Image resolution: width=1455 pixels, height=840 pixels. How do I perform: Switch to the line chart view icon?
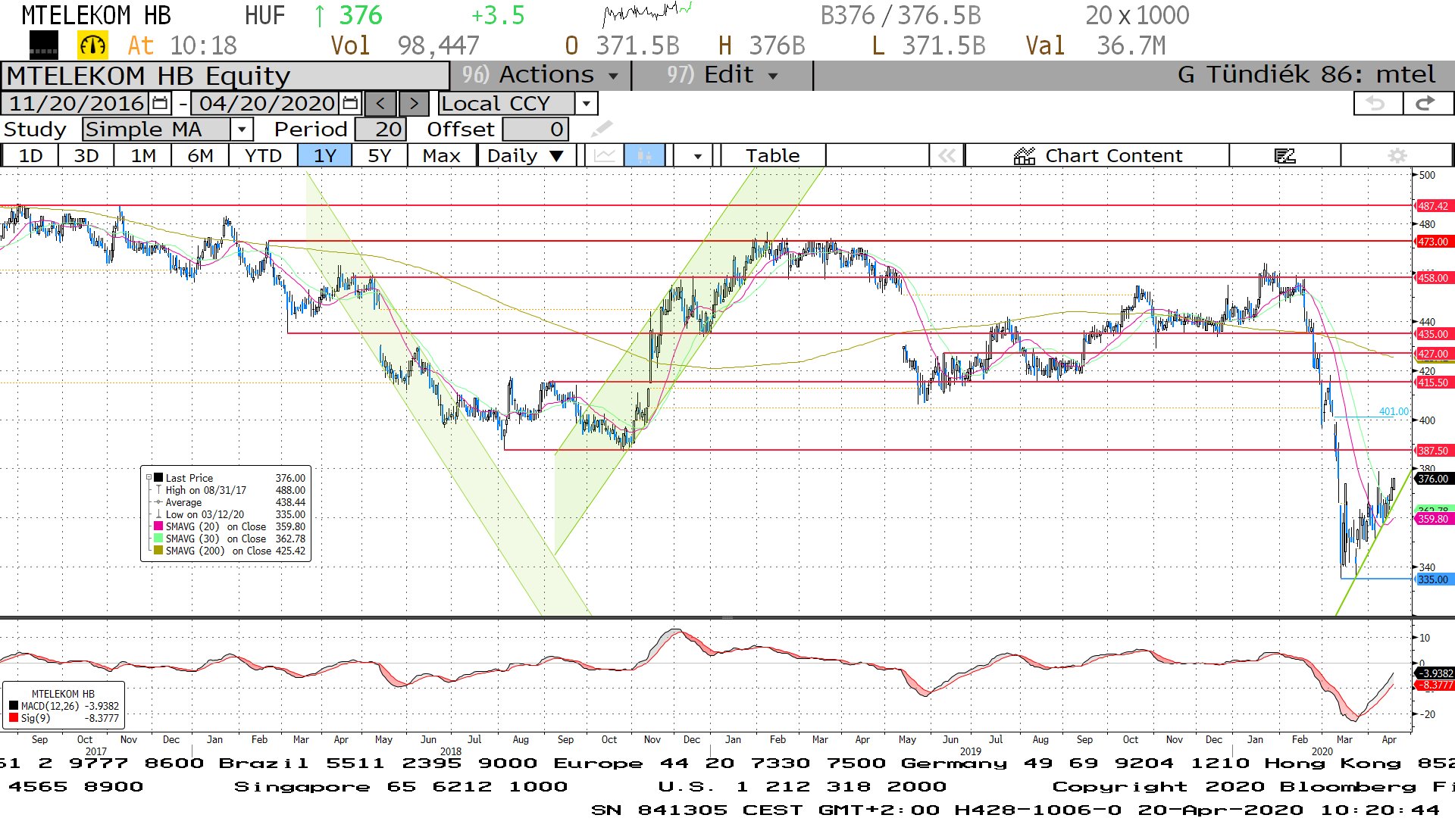[x=604, y=155]
